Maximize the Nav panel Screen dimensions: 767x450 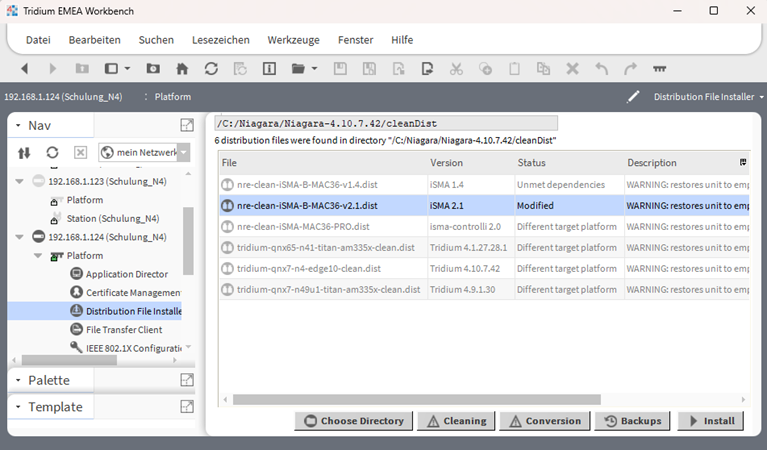pos(187,125)
